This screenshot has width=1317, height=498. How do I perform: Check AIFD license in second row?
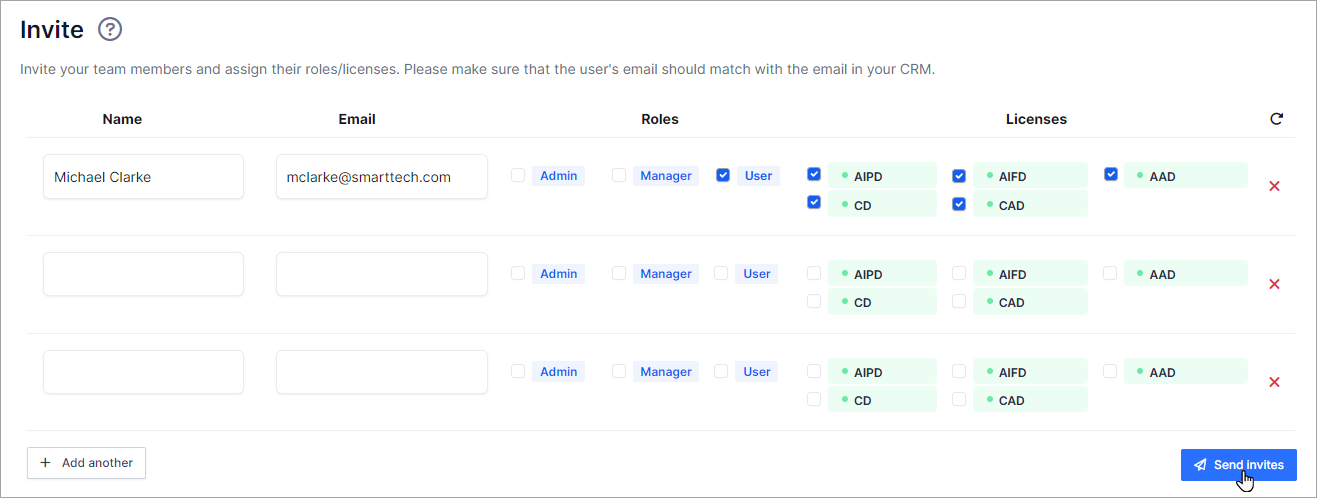point(959,272)
